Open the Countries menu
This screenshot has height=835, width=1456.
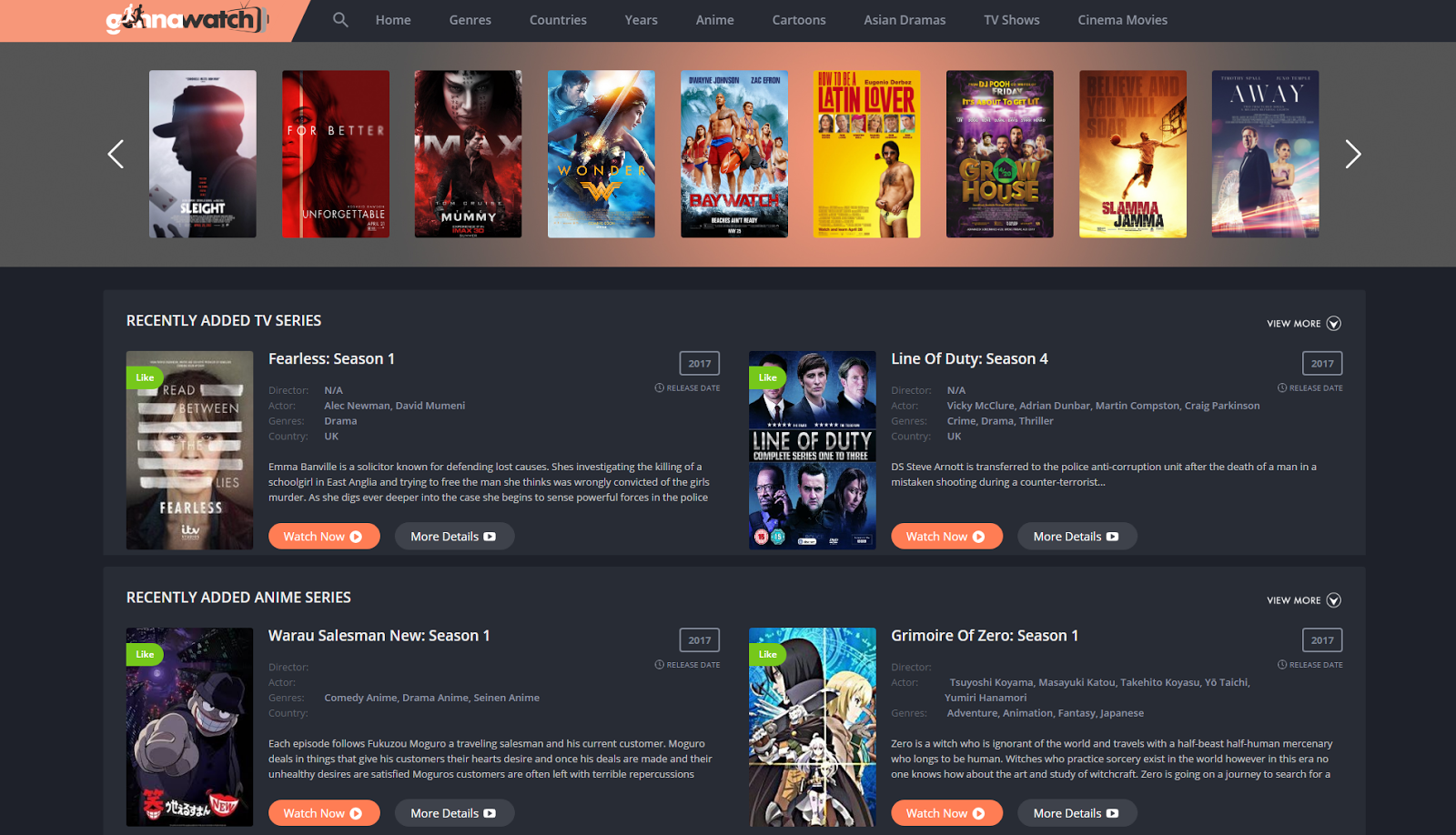point(558,20)
